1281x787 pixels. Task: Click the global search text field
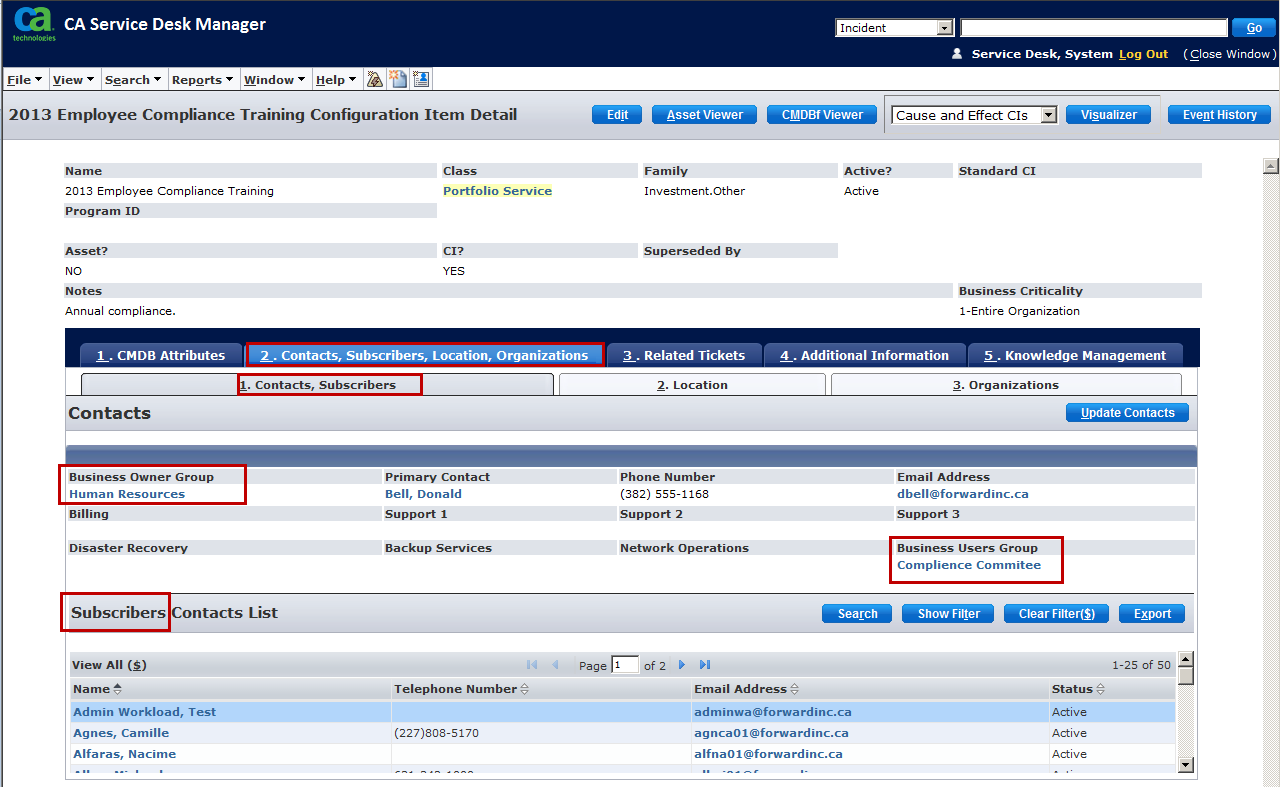(x=1094, y=28)
